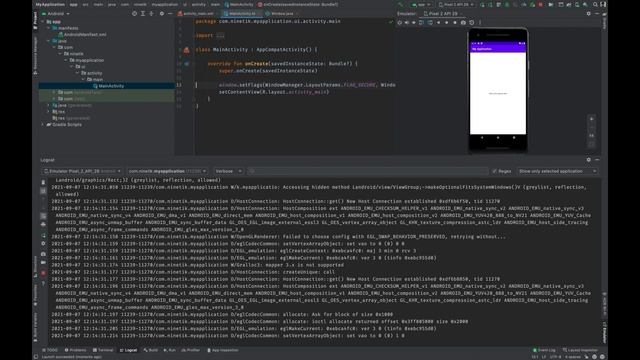
Task: Open TODO tool window
Action: tap(50, 350)
